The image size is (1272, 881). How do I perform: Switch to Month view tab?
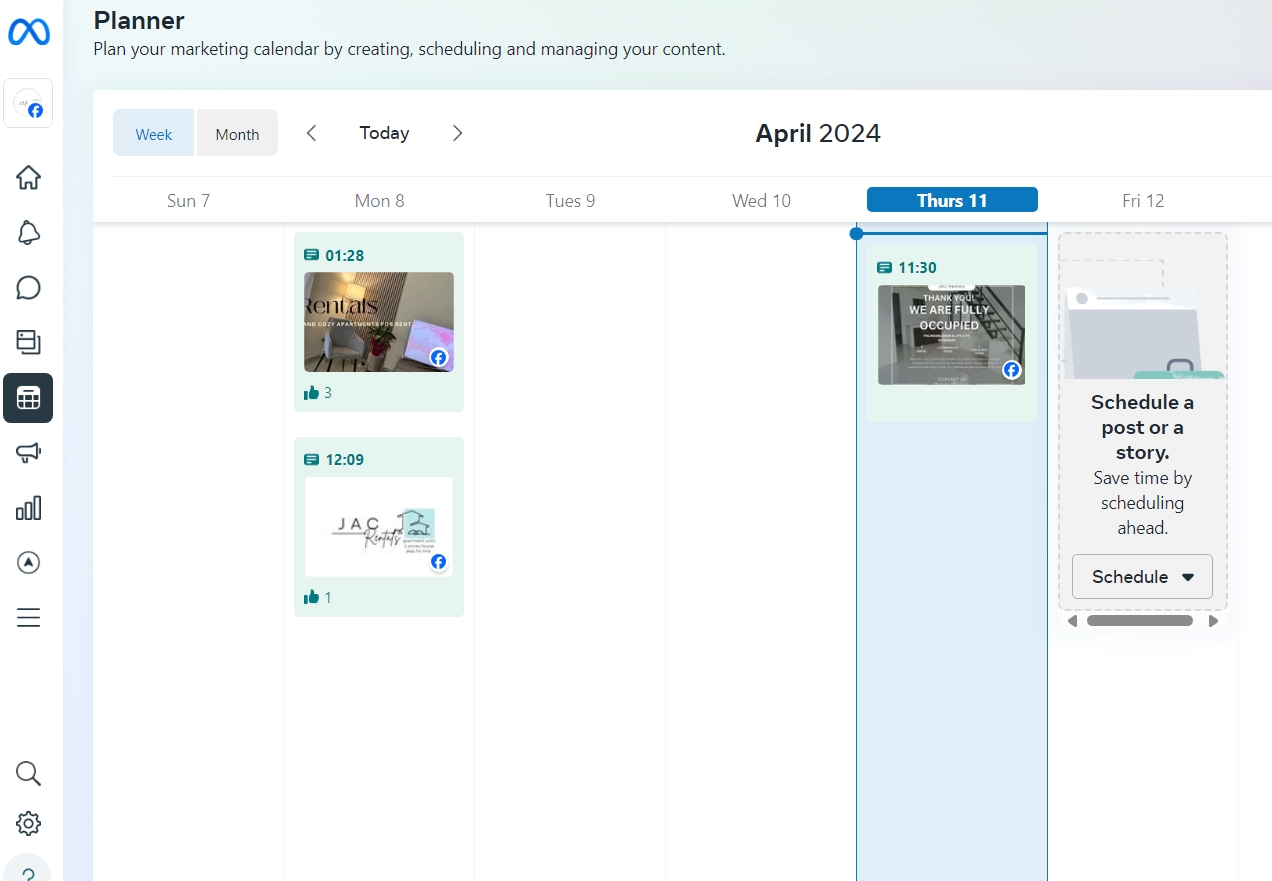click(237, 133)
